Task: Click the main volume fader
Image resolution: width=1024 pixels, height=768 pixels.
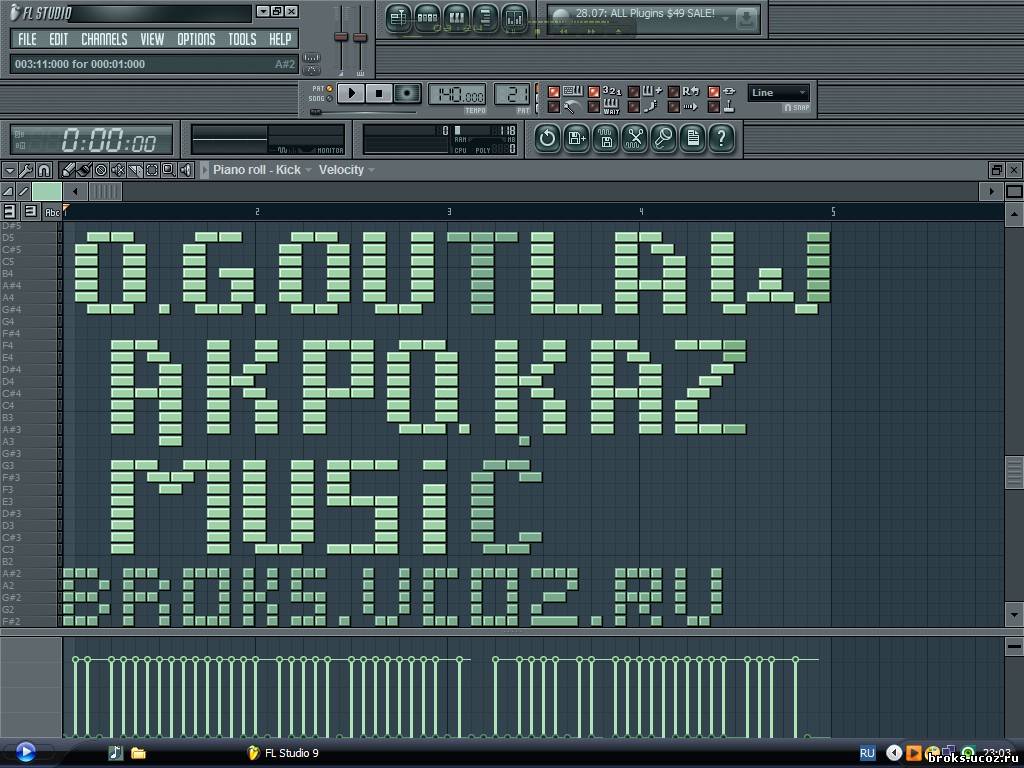Action: (x=341, y=37)
